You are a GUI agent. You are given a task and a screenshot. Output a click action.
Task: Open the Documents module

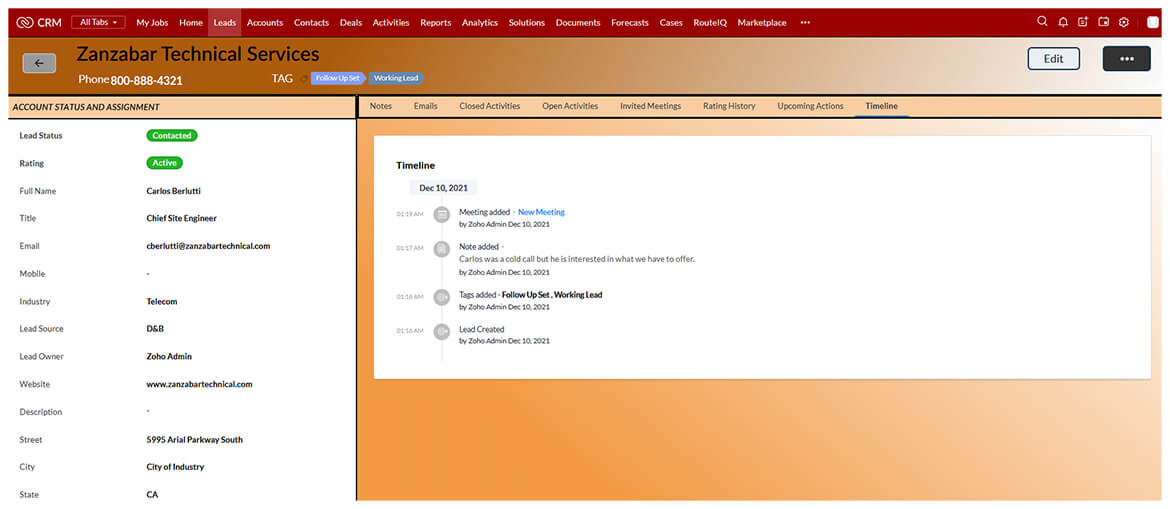pyautogui.click(x=578, y=22)
